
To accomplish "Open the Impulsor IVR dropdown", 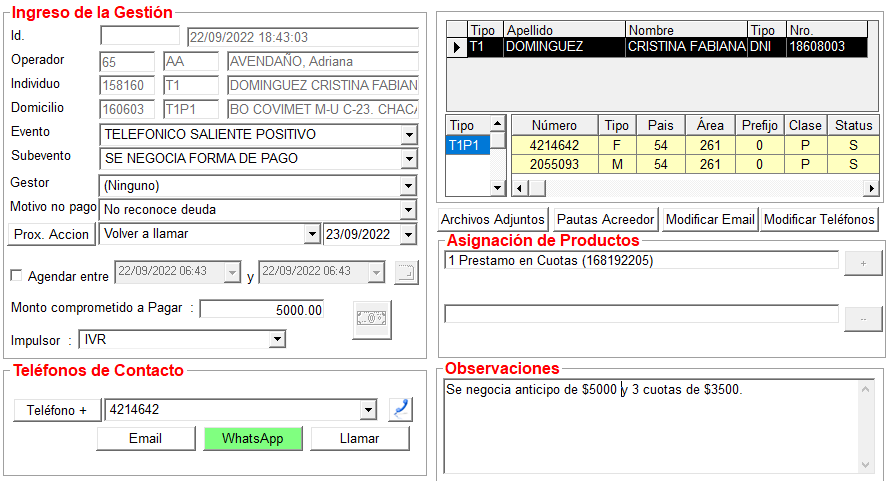I will [277, 340].
